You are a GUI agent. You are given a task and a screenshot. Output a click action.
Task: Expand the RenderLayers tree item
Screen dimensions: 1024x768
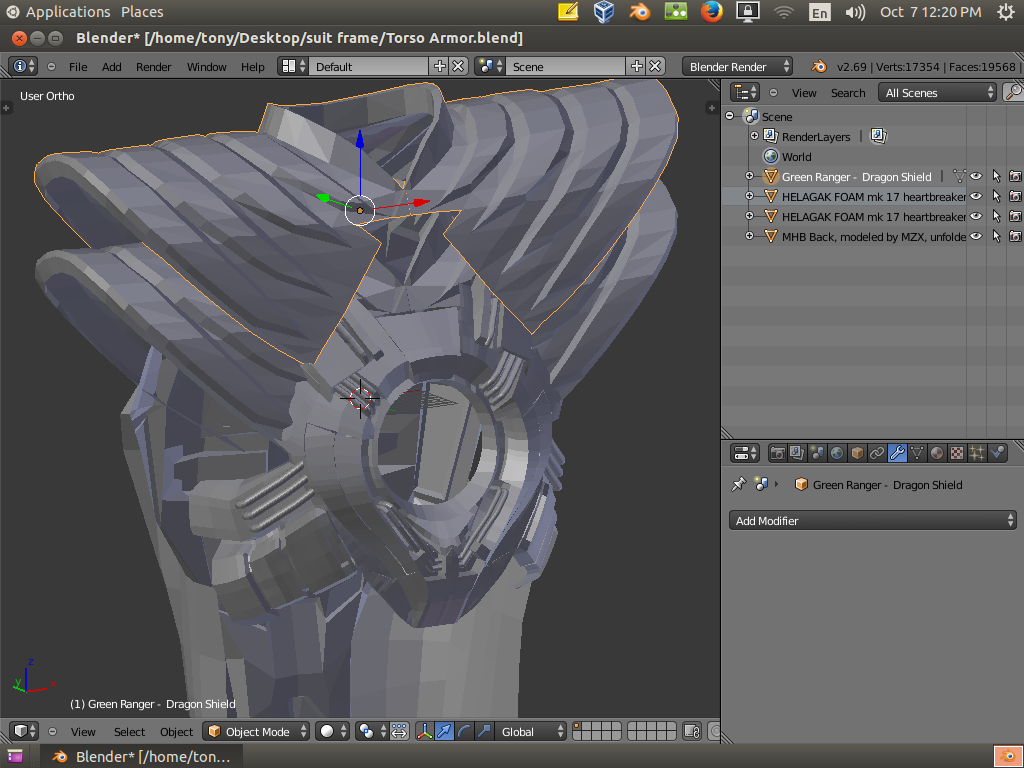coord(754,136)
